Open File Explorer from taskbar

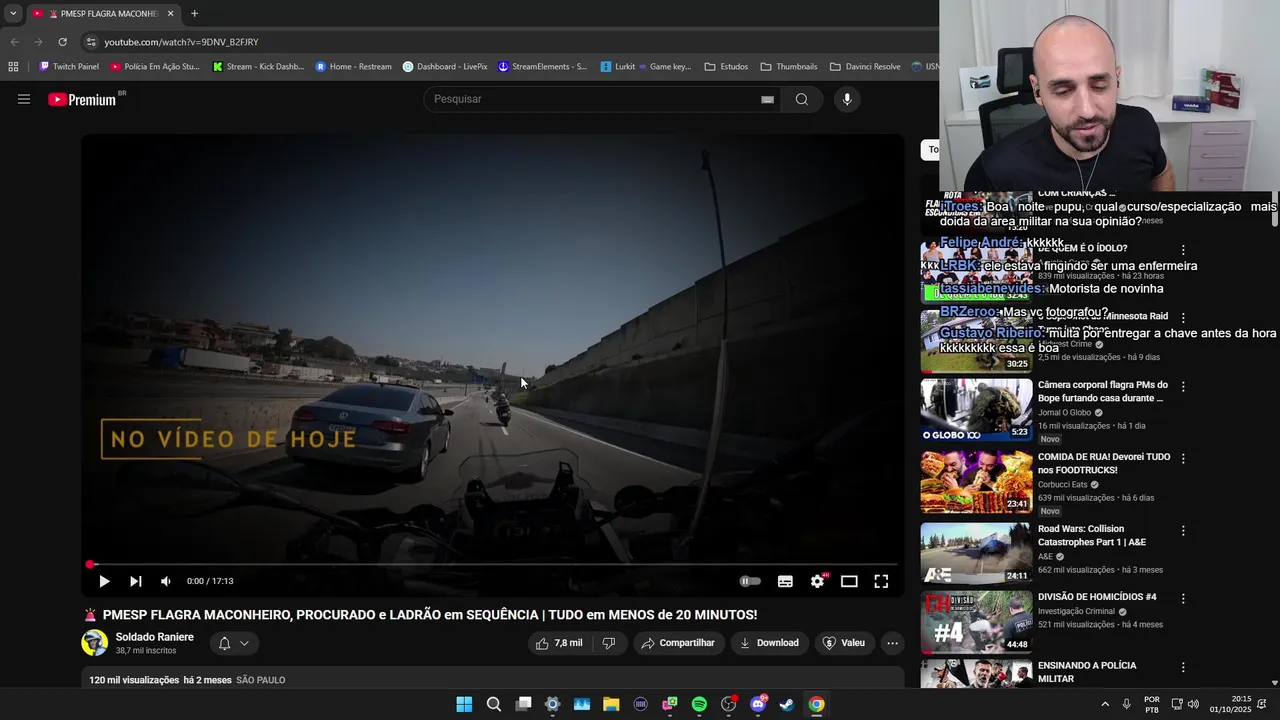click(x=611, y=704)
